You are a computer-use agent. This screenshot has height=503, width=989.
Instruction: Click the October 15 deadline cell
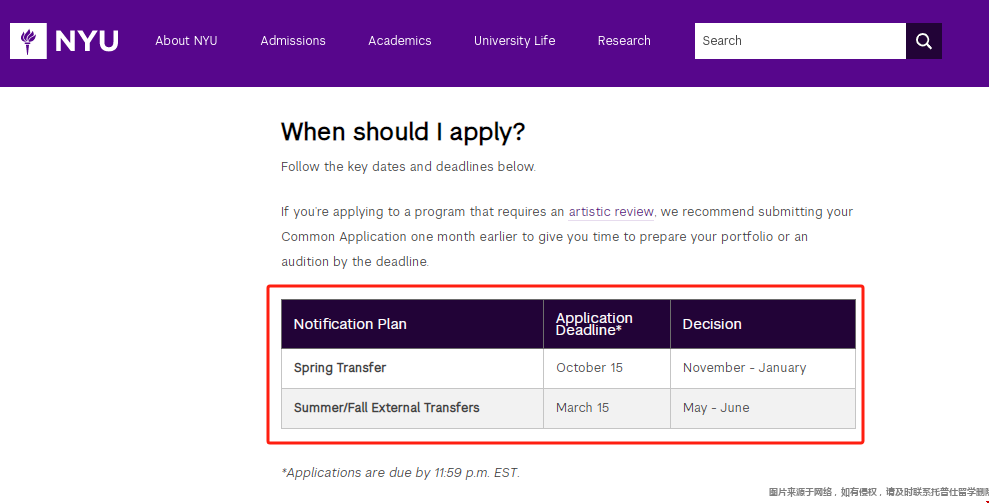tap(589, 368)
